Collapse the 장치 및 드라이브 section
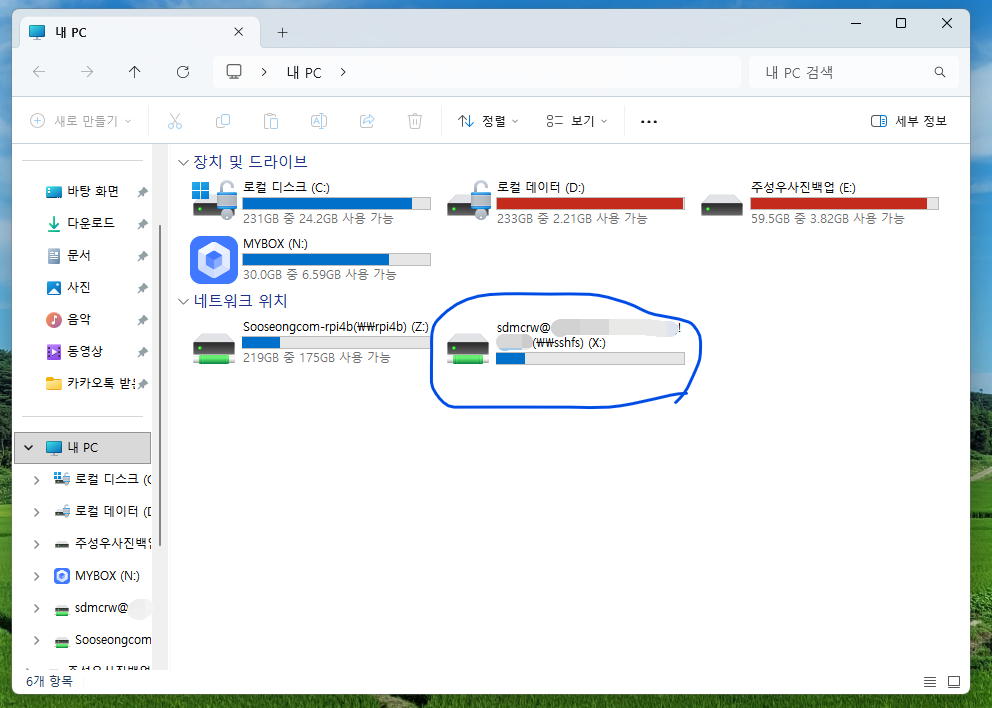 [x=183, y=162]
